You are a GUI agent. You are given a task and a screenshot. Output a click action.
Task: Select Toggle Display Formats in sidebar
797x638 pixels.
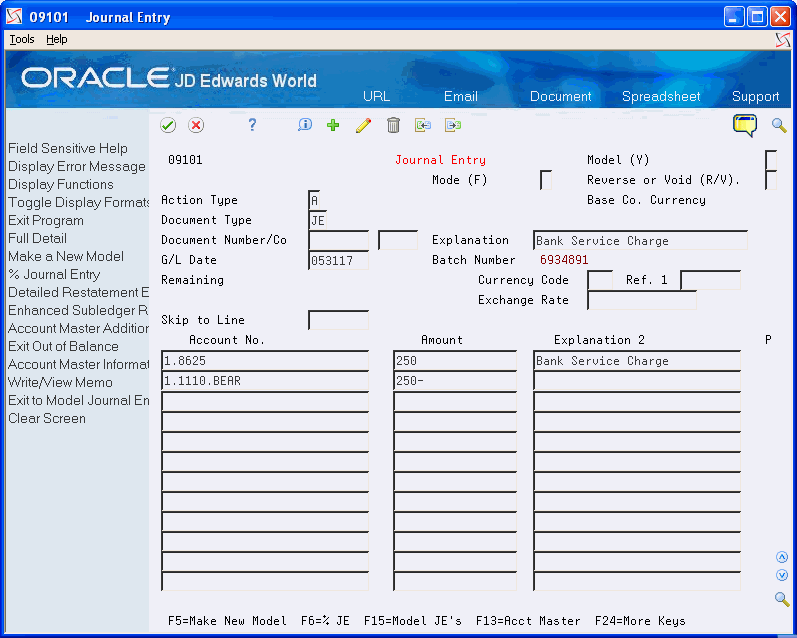click(78, 202)
